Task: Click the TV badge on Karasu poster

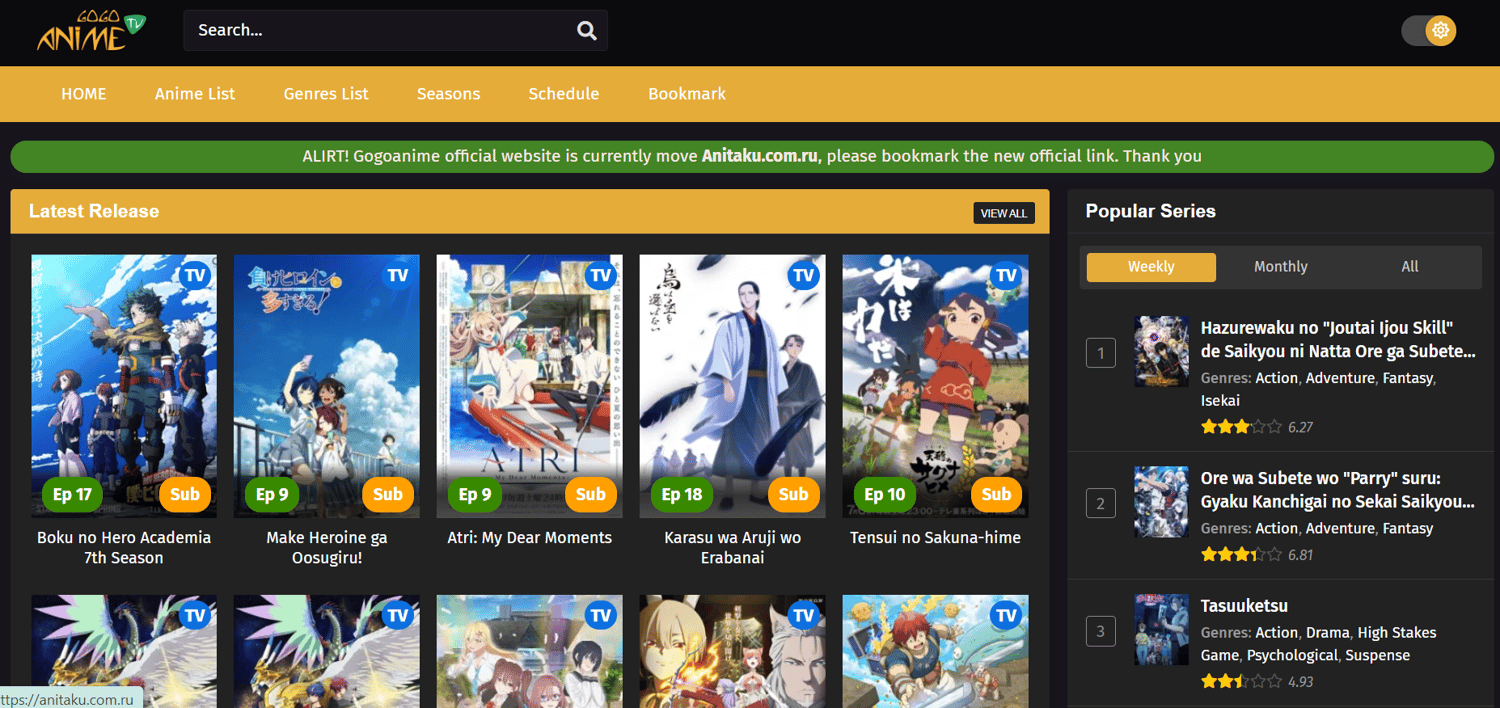Action: coord(803,276)
